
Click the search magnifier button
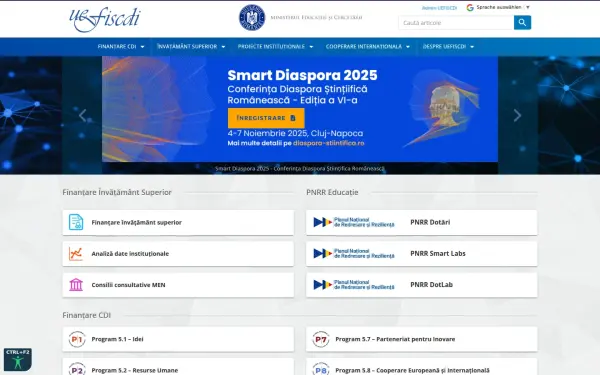522,23
